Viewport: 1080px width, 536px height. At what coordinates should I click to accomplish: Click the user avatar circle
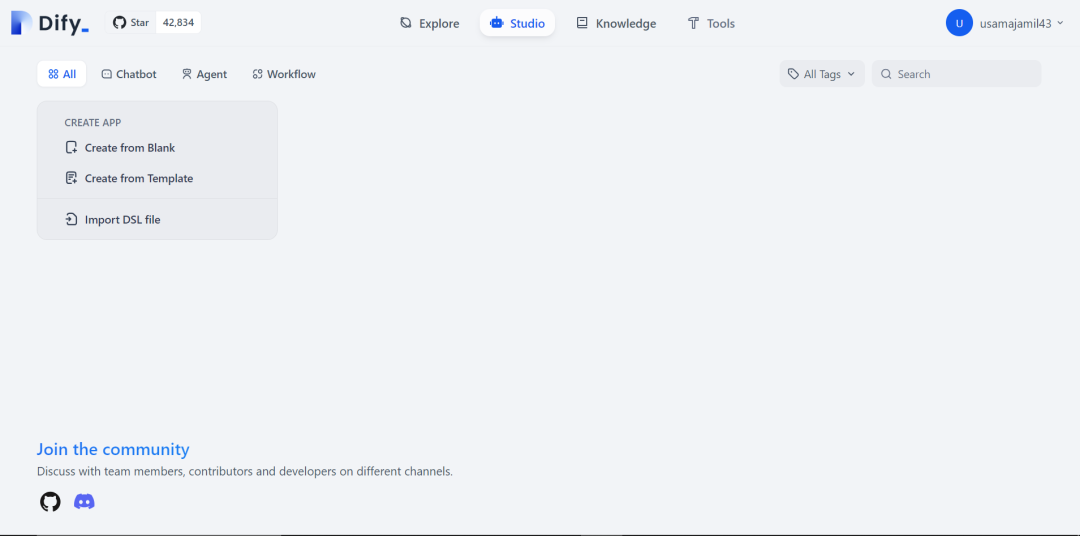(959, 23)
